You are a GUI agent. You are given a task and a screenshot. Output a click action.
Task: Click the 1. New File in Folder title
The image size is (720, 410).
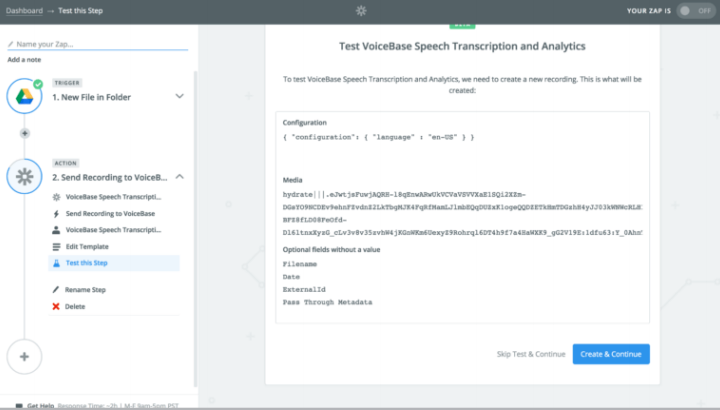(91, 97)
